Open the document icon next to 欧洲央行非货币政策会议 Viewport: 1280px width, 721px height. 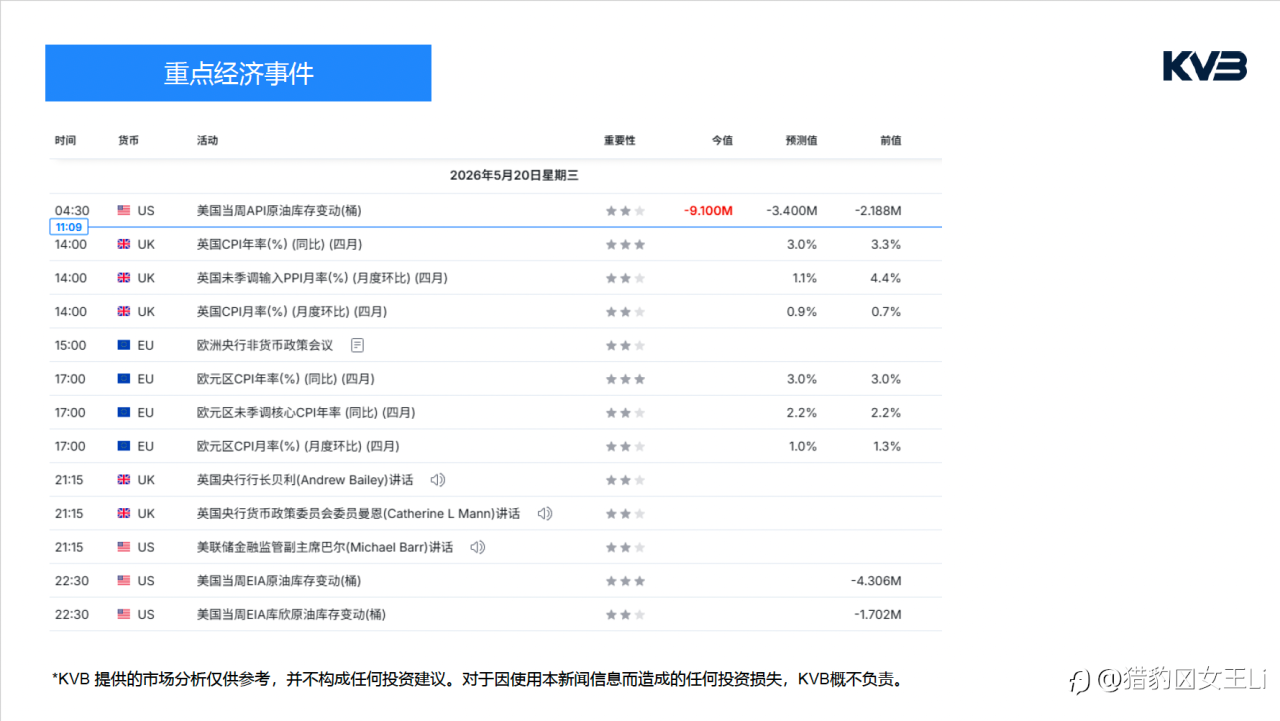[x=357, y=345]
